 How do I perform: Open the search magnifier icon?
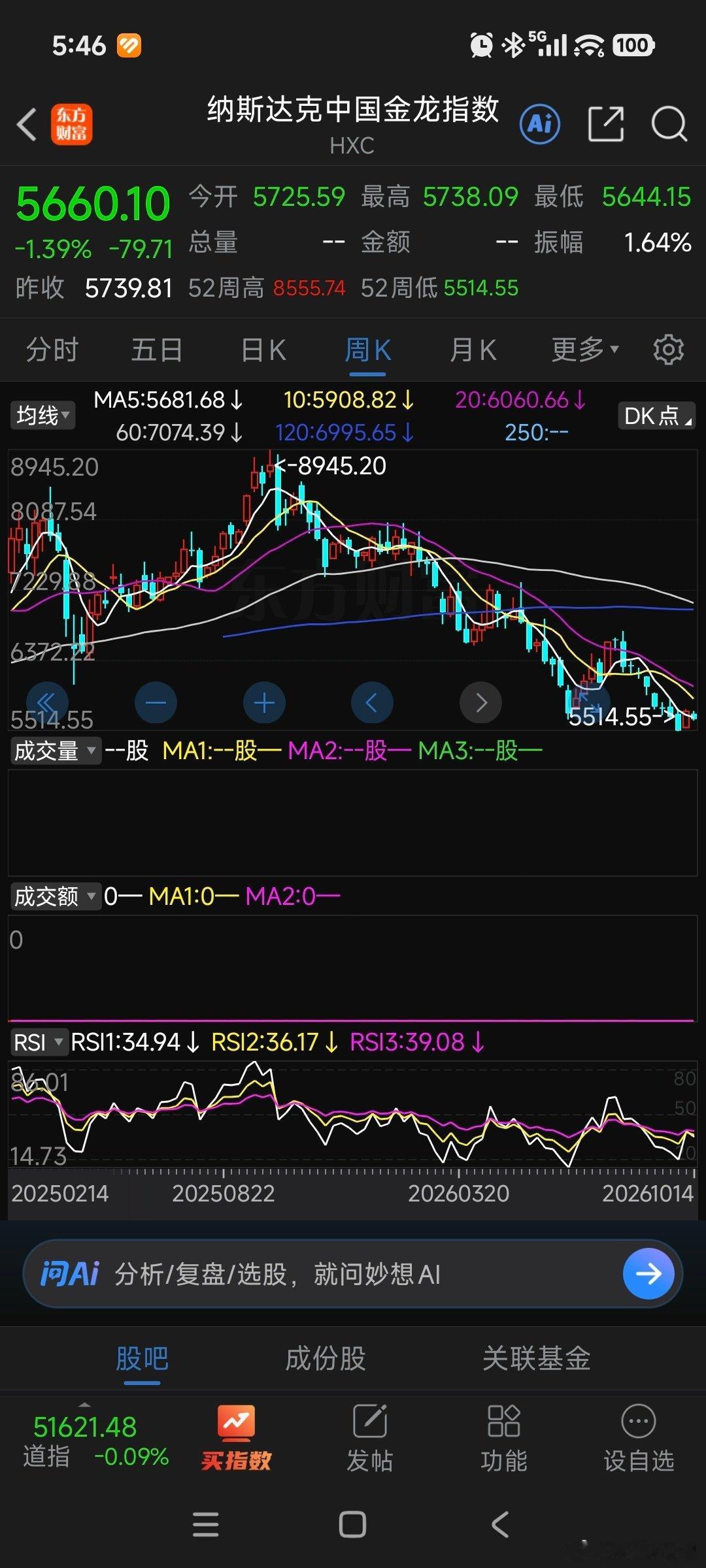(669, 123)
